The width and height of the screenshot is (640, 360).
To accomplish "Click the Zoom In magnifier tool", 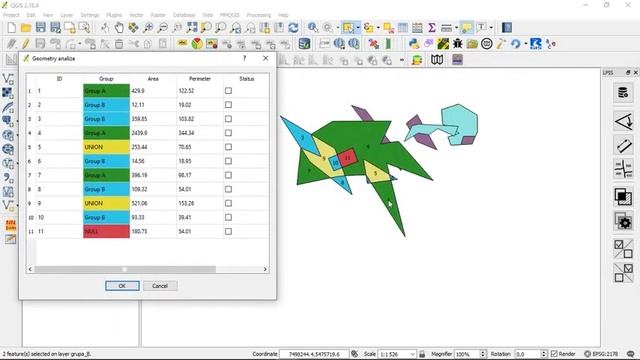I will [x=148, y=28].
